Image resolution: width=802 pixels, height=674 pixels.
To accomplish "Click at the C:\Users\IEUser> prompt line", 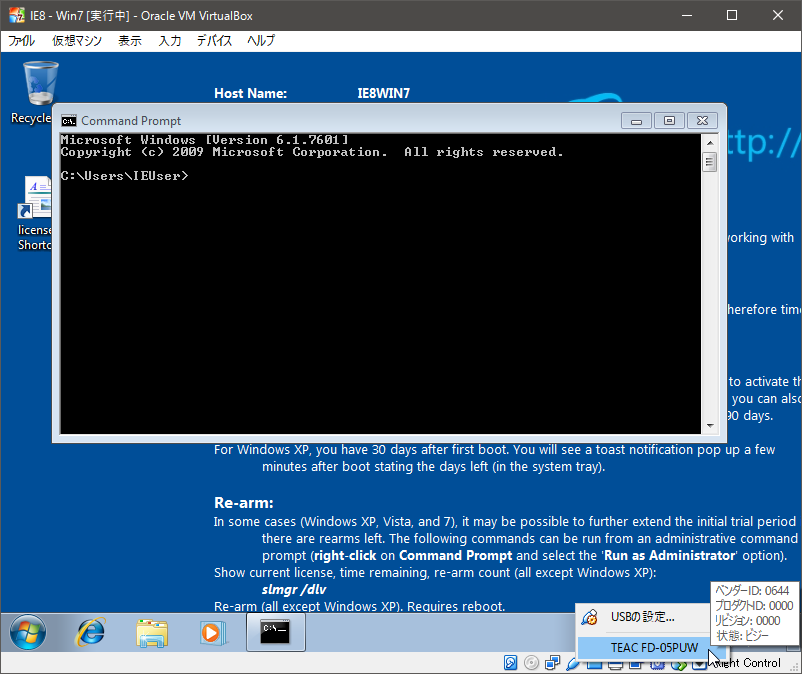I will tap(125, 176).
